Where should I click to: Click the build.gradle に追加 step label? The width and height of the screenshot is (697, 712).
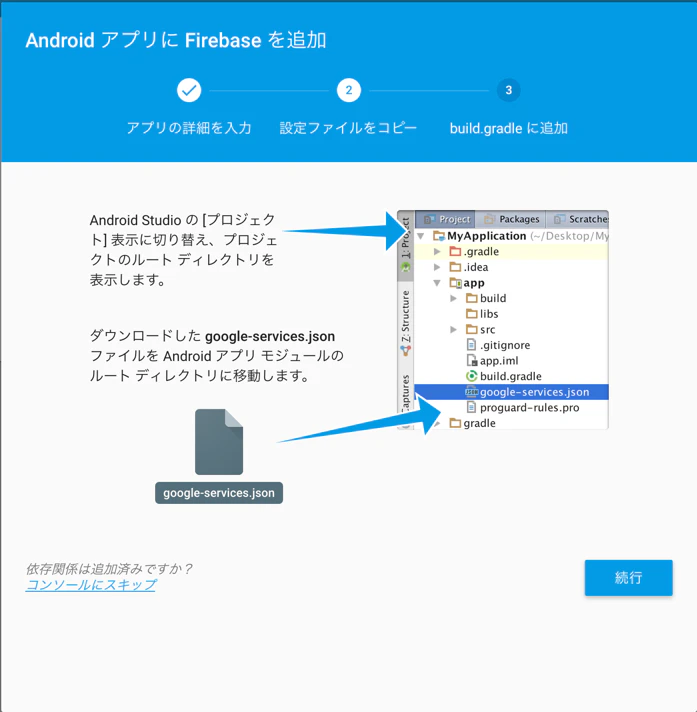(x=509, y=128)
